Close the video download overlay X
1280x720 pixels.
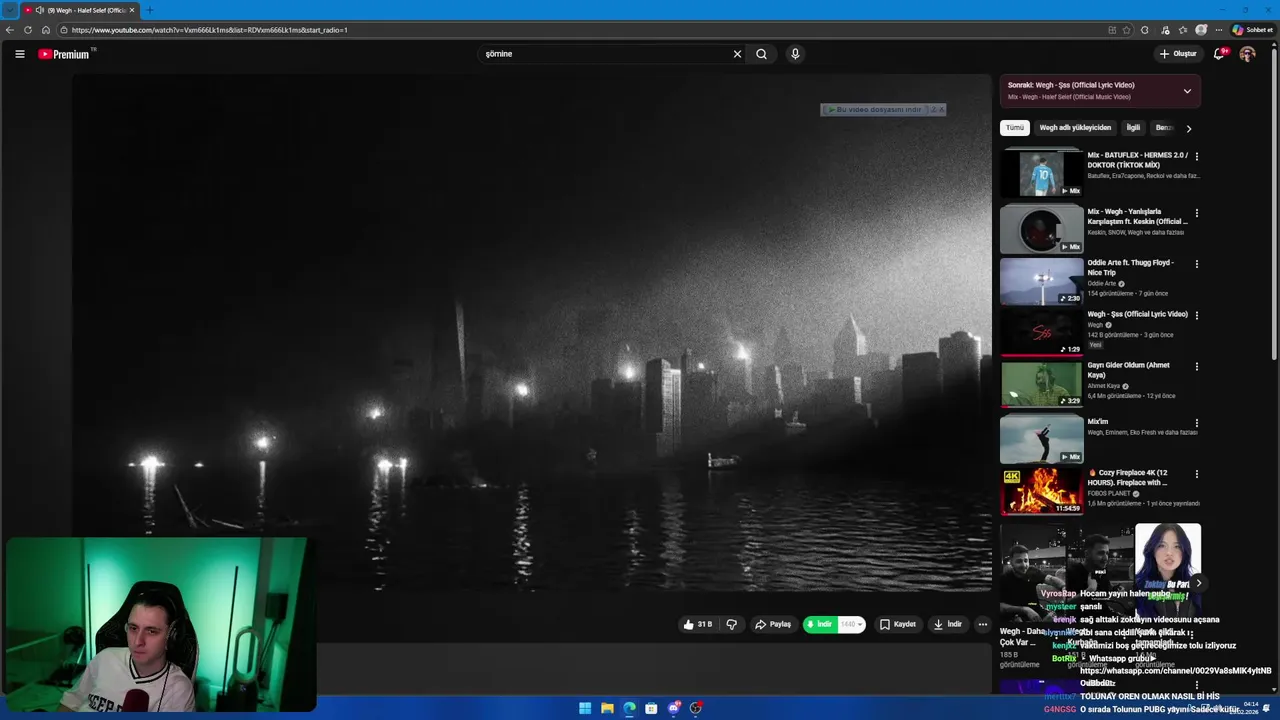941,109
